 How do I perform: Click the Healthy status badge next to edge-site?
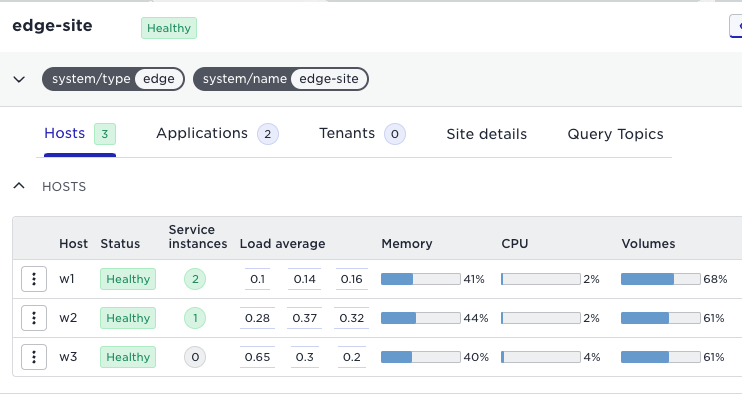169,28
